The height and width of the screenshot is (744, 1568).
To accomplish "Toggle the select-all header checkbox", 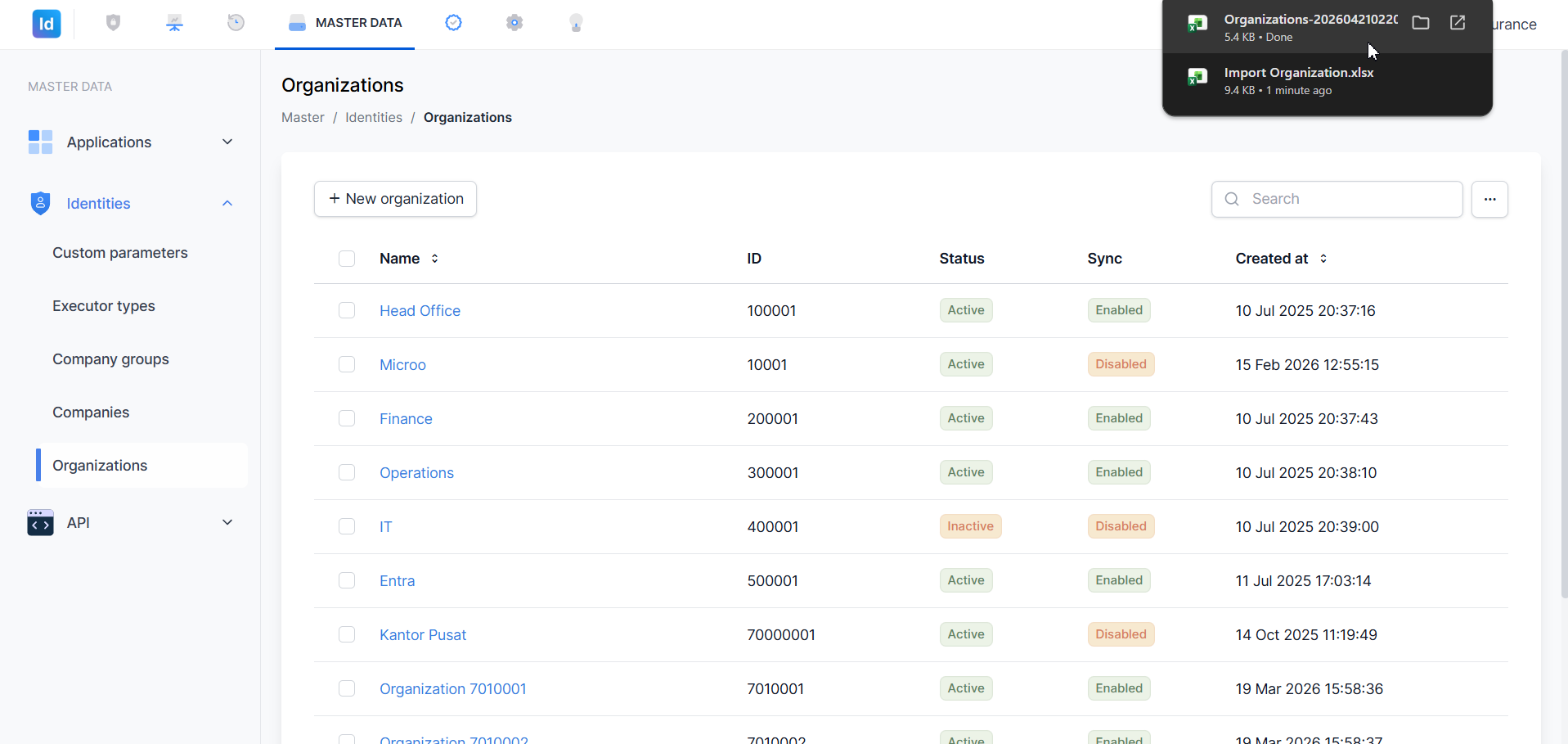I will (x=347, y=259).
